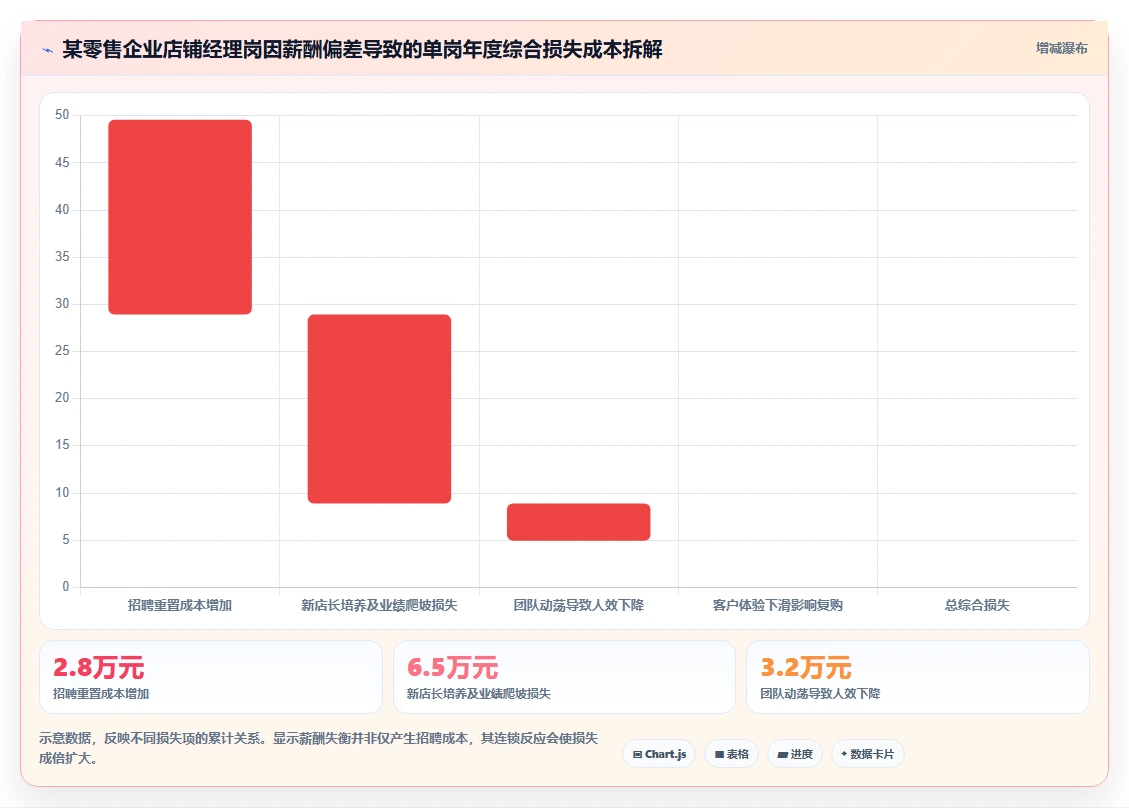The image size is (1129, 808).
Task: Select the red 招聘重置成本增加 waterfall bar
Action: coord(180,217)
